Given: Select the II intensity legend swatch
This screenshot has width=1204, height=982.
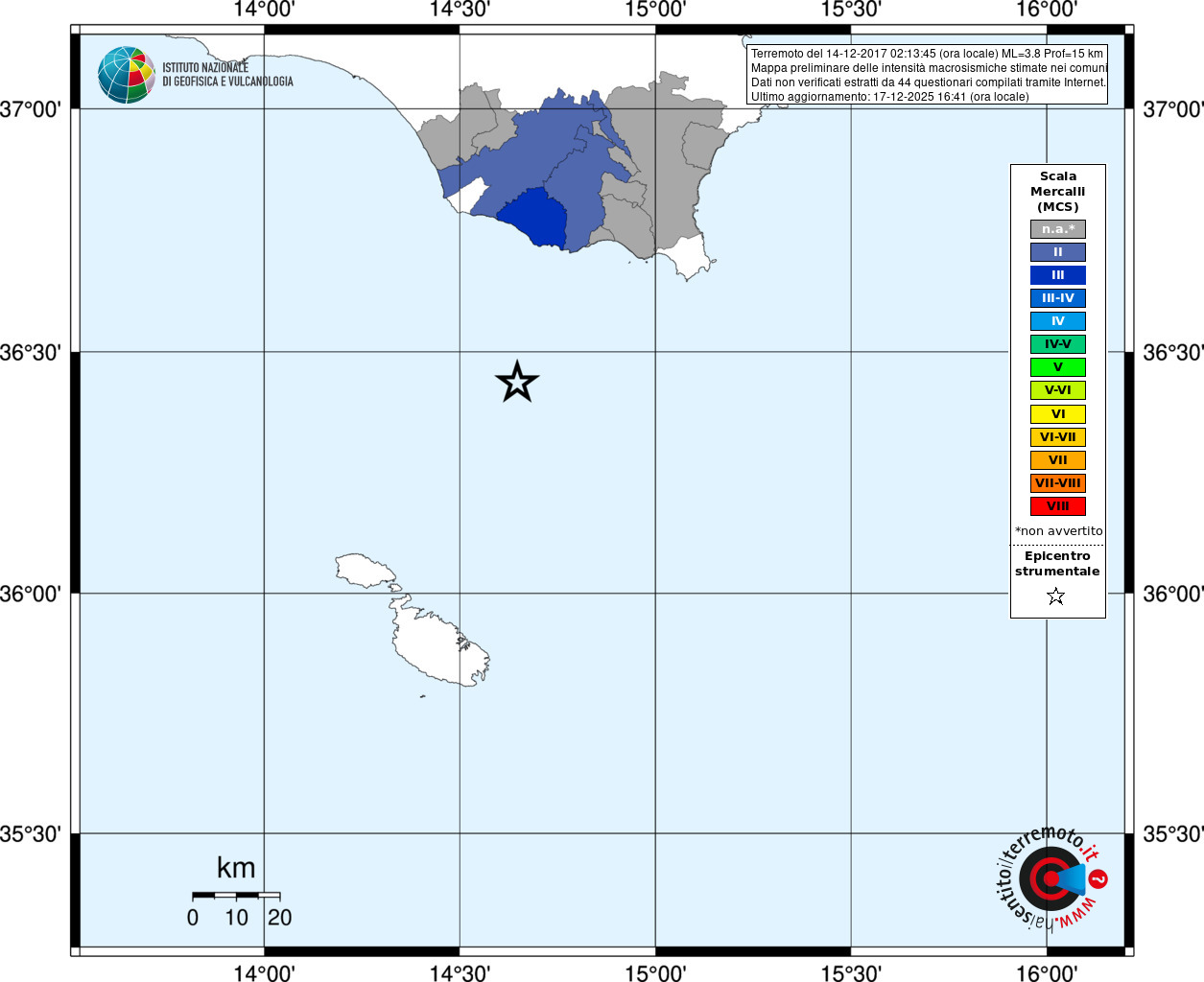Looking at the screenshot, I should 1058,252.
